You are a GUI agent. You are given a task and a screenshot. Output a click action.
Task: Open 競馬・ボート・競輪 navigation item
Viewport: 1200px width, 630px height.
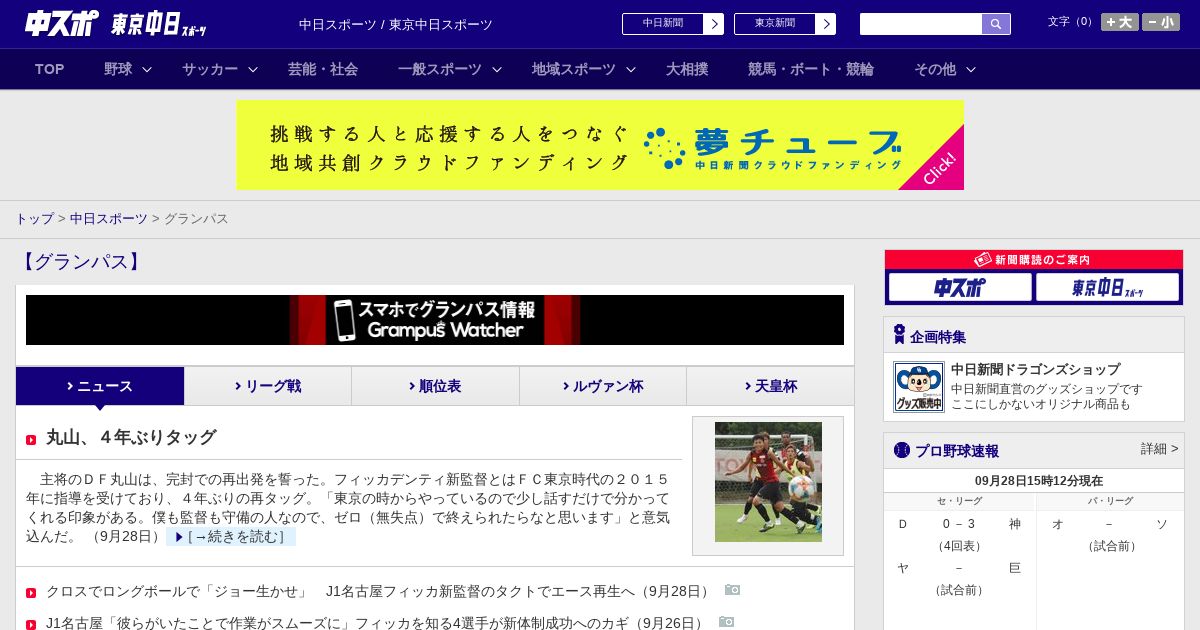click(x=811, y=69)
